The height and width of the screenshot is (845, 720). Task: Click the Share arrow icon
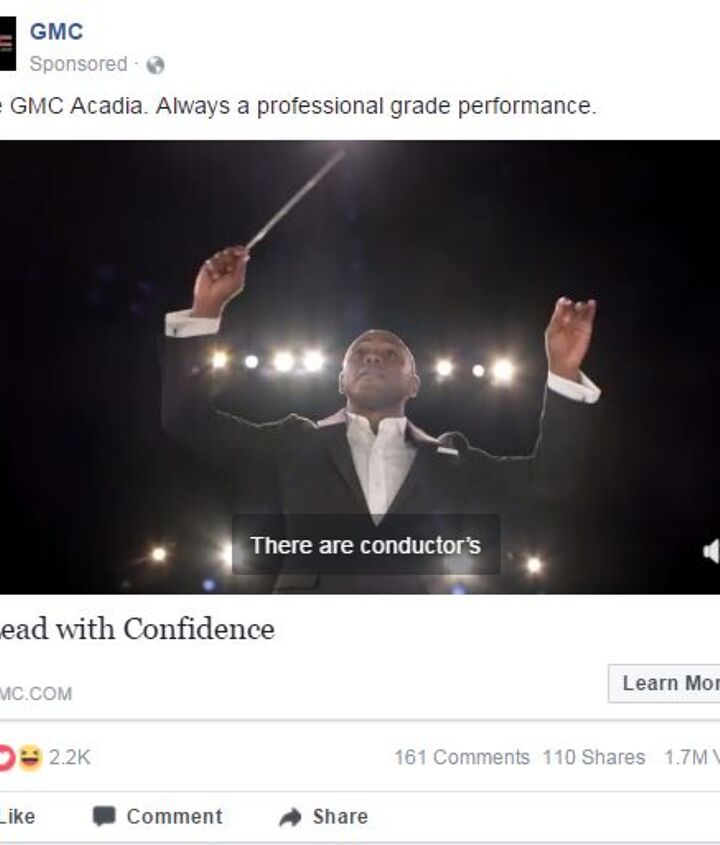(x=290, y=817)
